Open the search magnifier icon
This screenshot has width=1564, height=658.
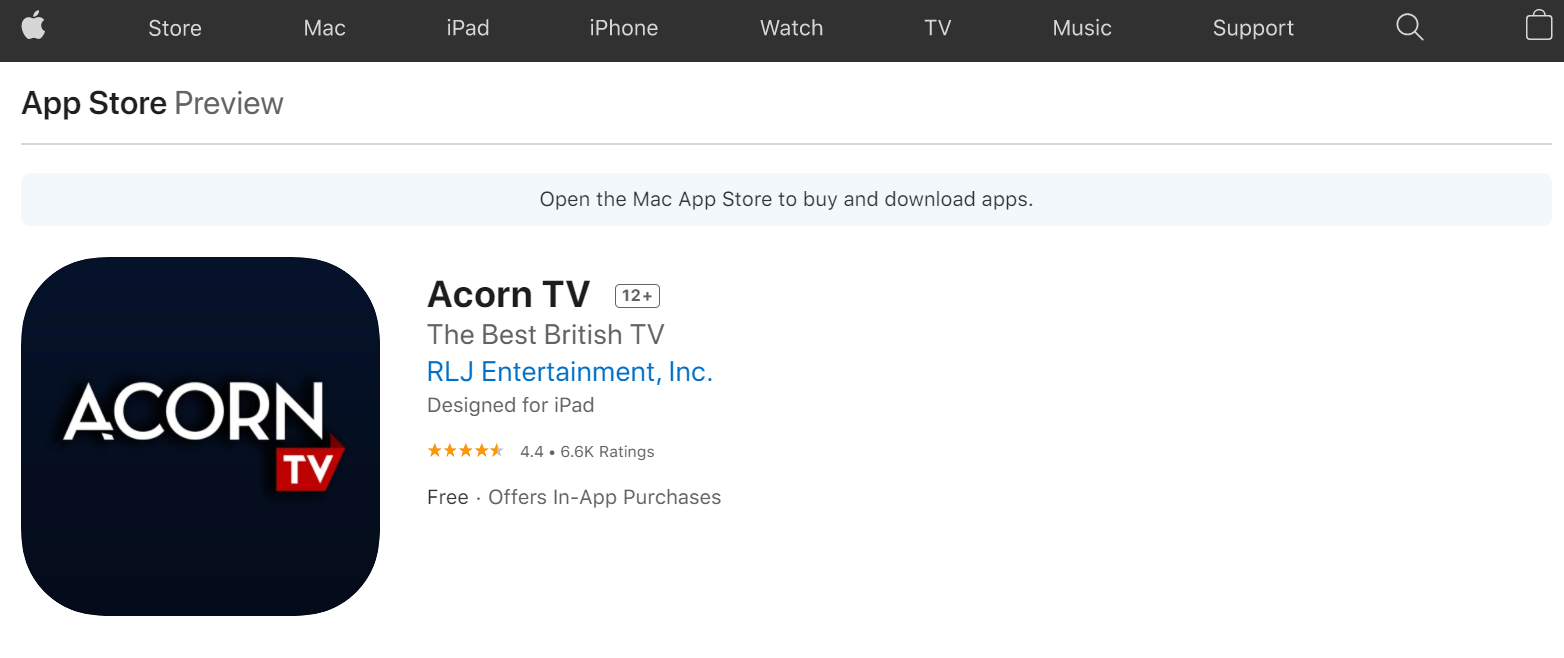tap(1409, 27)
